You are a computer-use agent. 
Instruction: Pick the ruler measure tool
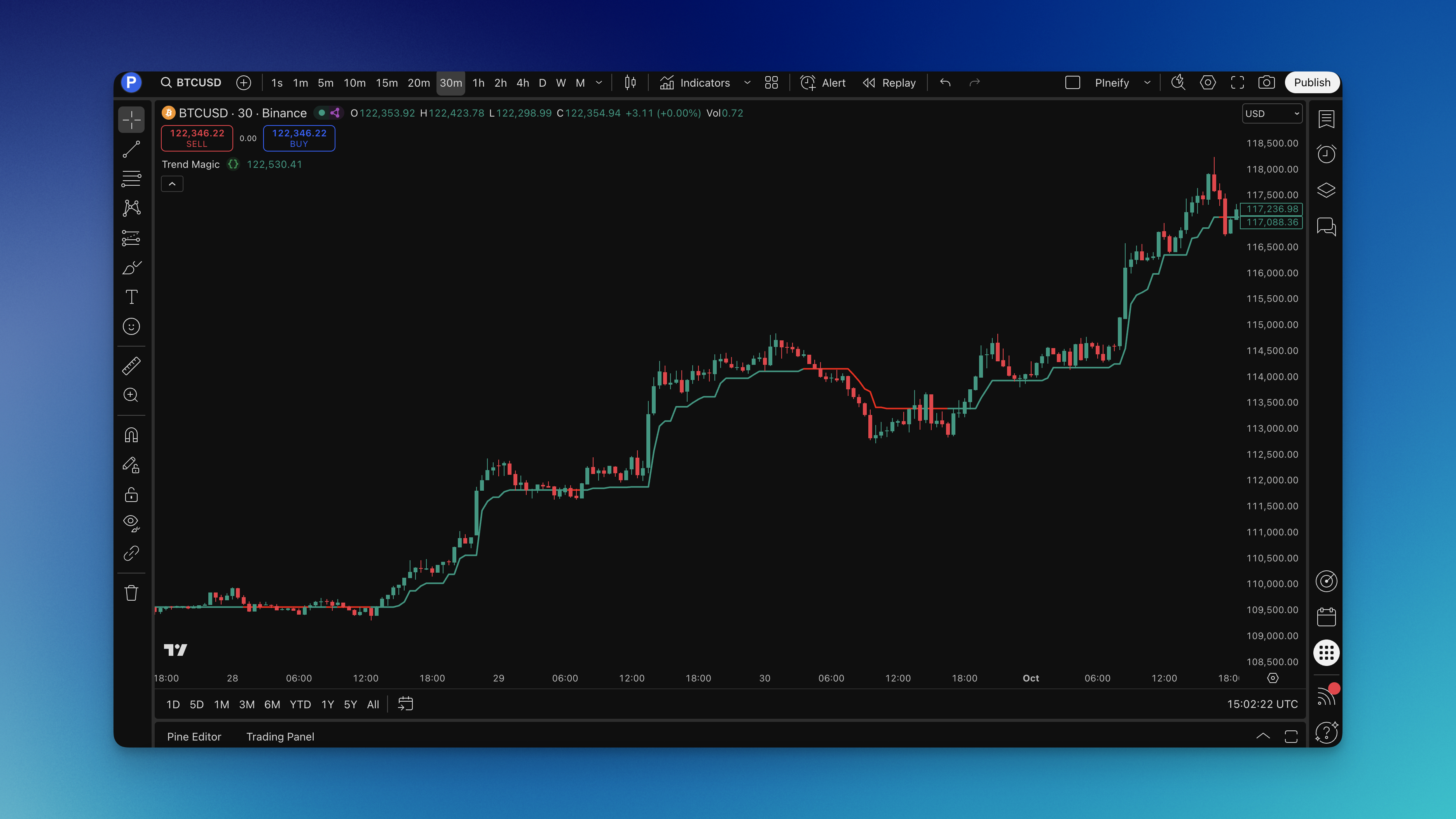[x=131, y=366]
